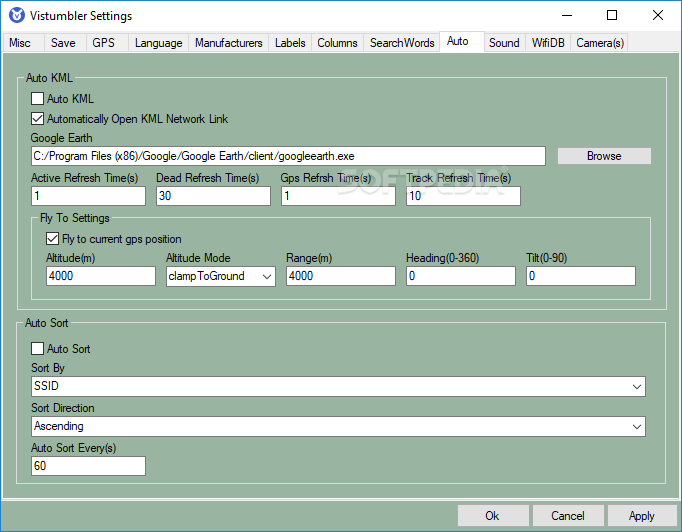Screen dimensions: 682x532
Task: Open the Columns tab
Action: (x=337, y=43)
